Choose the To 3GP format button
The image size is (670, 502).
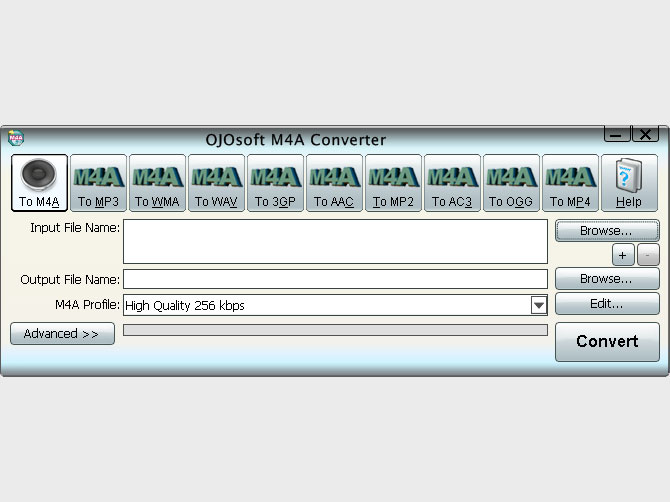[275, 183]
